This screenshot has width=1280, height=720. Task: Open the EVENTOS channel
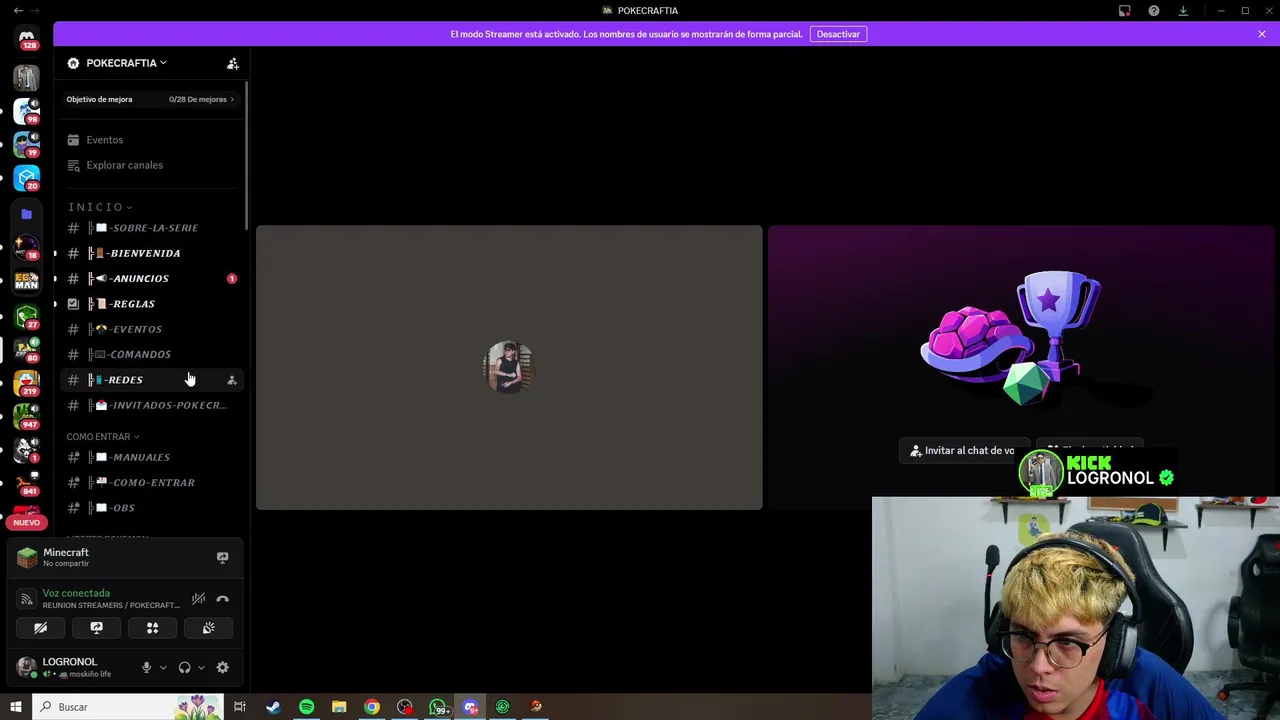click(151, 329)
